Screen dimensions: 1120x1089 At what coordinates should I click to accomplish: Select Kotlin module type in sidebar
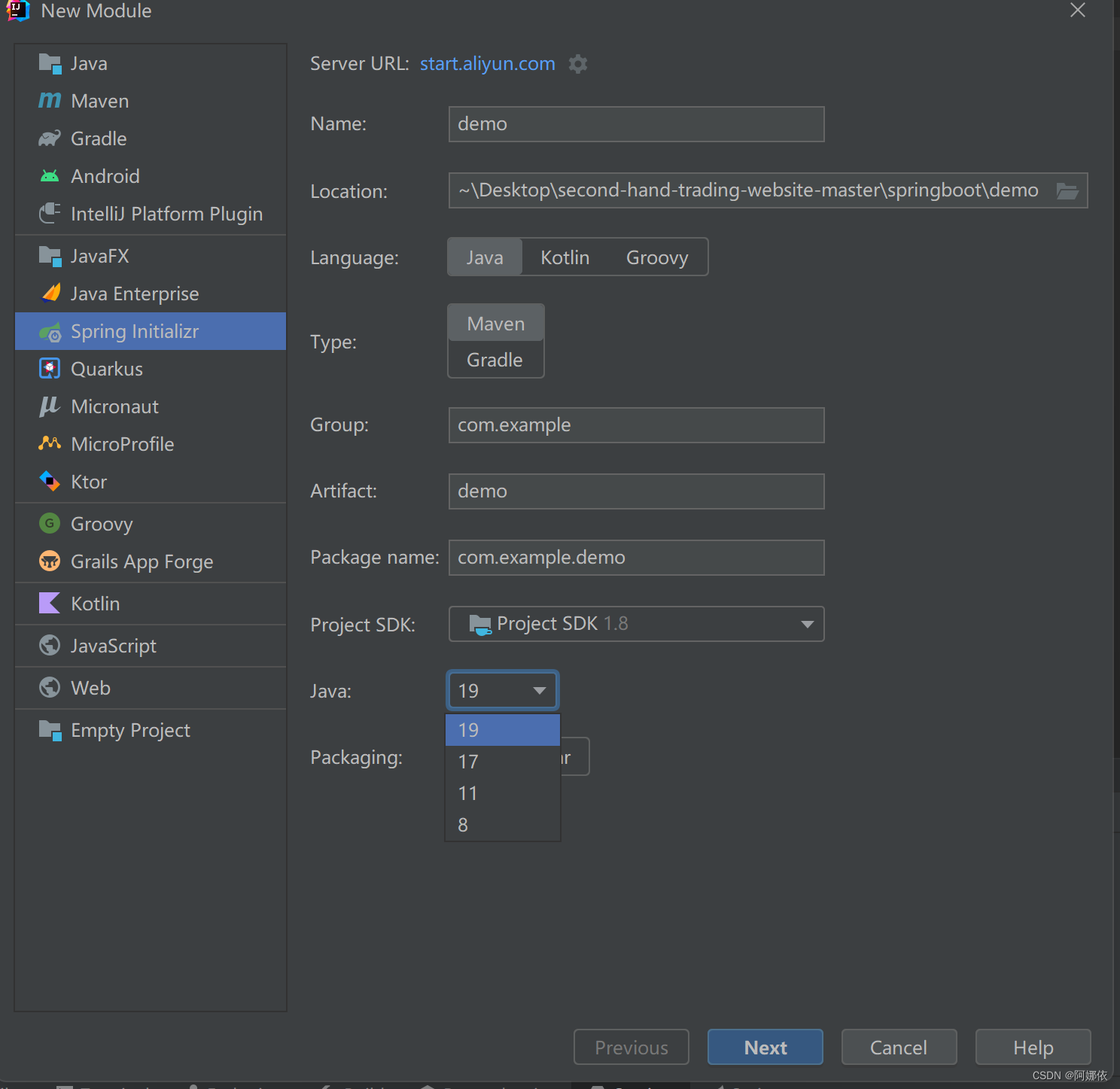[151, 604]
